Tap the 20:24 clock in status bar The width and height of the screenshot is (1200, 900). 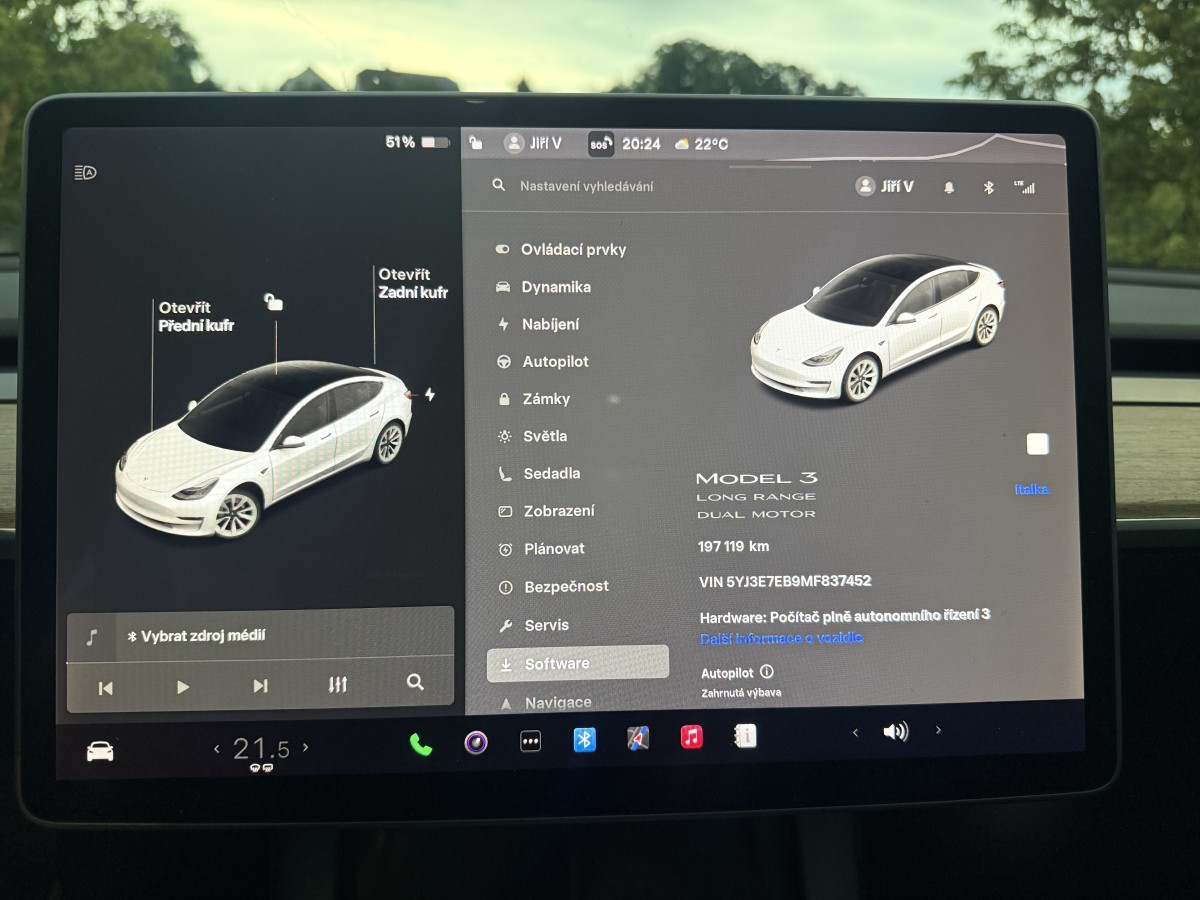(641, 144)
